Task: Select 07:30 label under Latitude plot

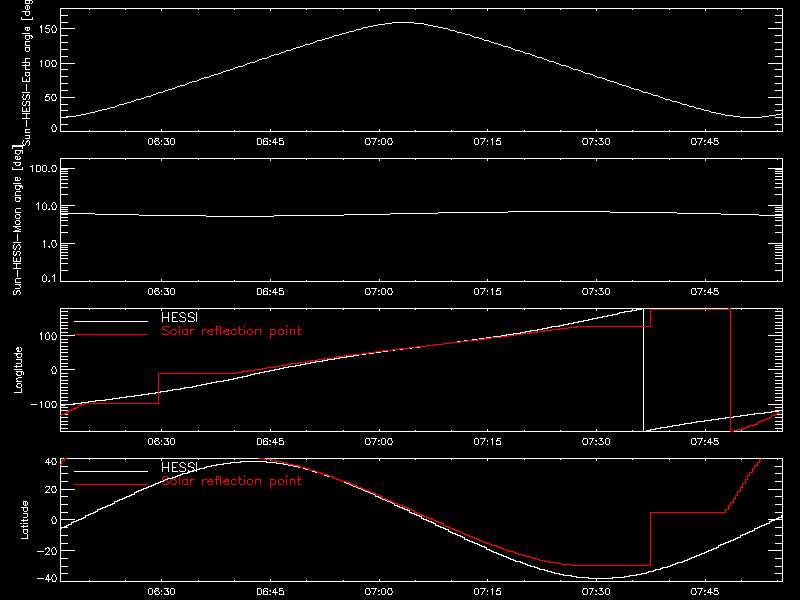Action: coord(596,591)
